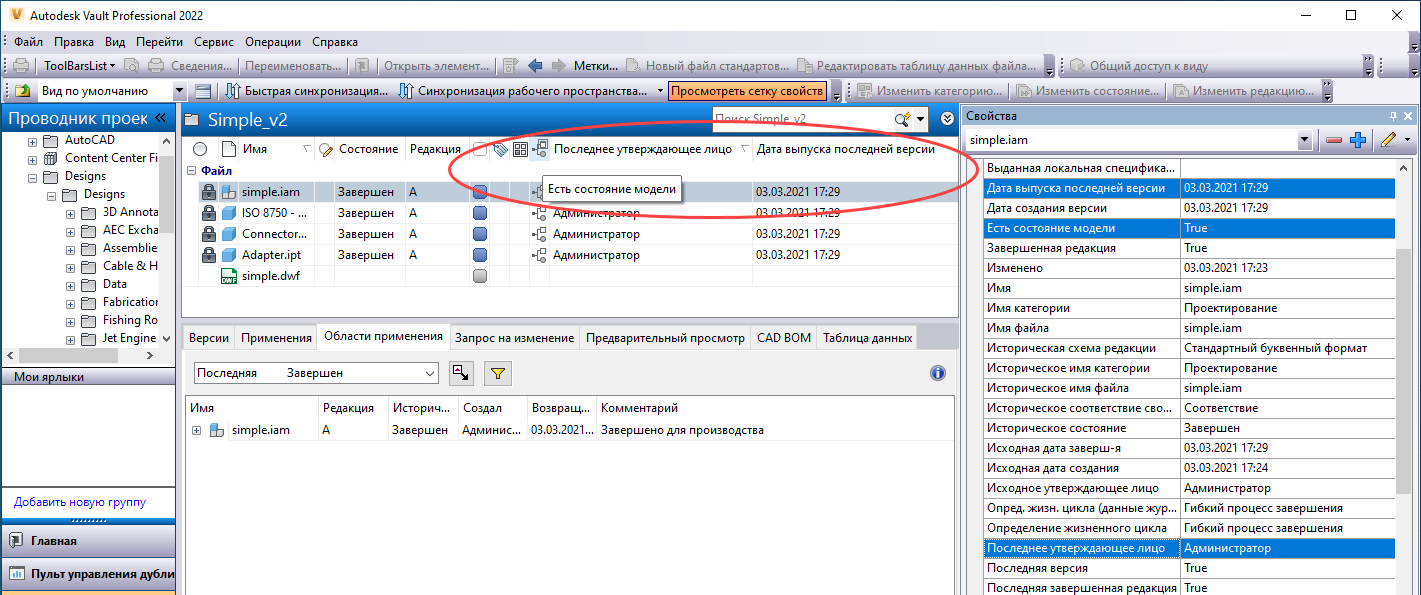Expand simple.iam in the Области применения tree
This screenshot has height=595, width=1421.
196,430
